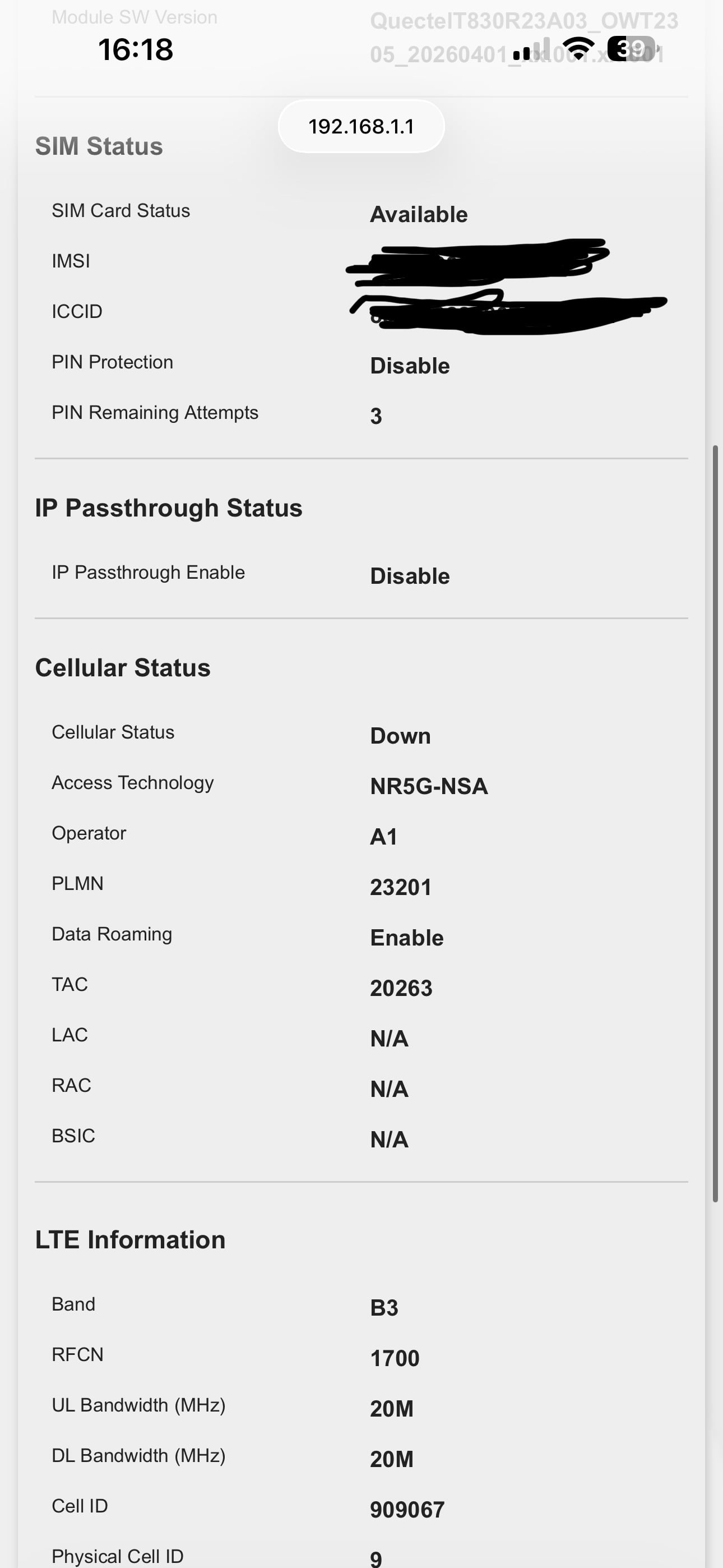Click the Cell ID value 909067
Screen dimensions: 723x1568
[408, 1510]
